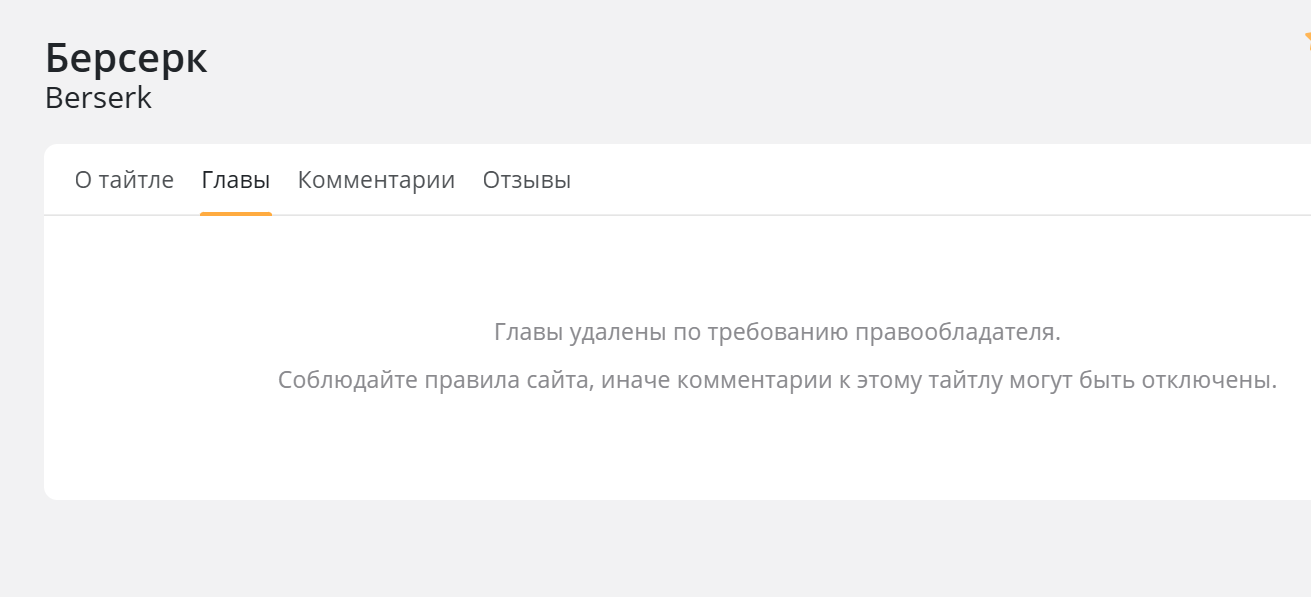1311x597 pixels.
Task: Click the word требованию in the notice
Action: [777, 332]
